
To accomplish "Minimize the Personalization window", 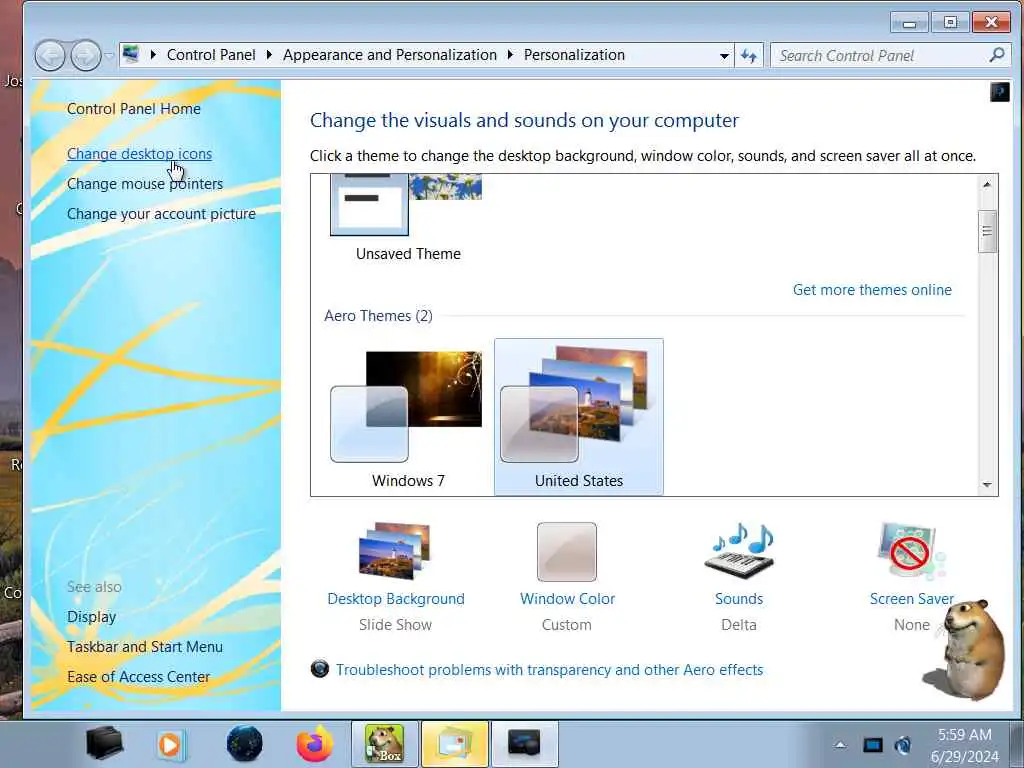I will (x=908, y=23).
